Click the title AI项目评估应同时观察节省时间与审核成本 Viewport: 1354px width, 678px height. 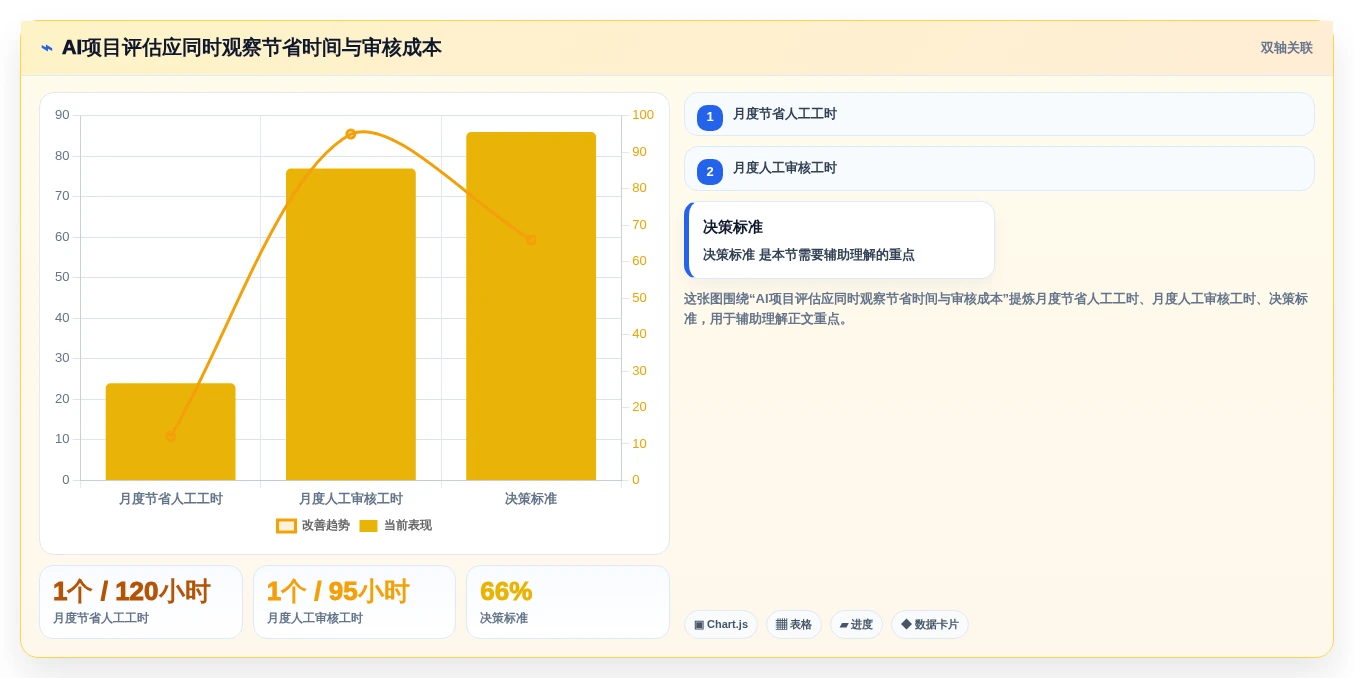click(x=252, y=48)
